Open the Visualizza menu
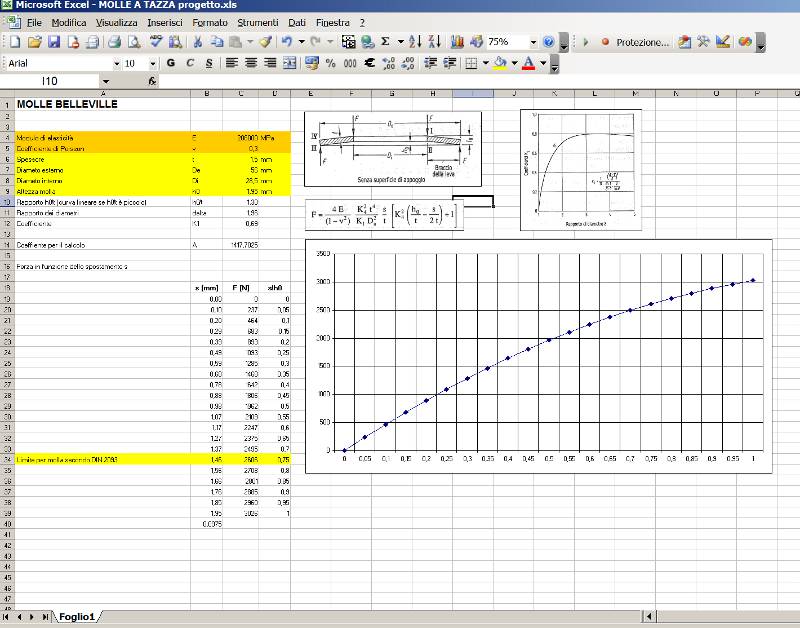Viewport: 800px width, 628px height. (117, 23)
